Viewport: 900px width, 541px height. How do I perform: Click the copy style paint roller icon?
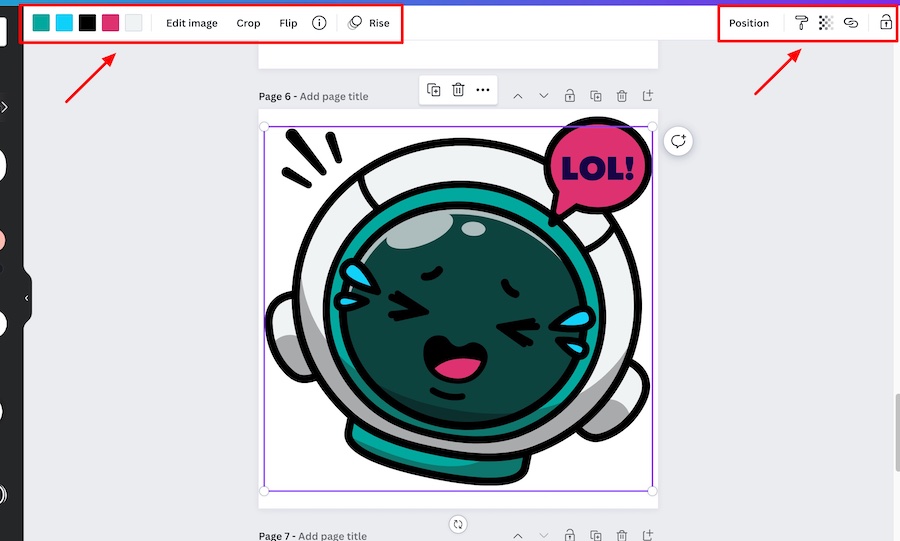[x=801, y=23]
